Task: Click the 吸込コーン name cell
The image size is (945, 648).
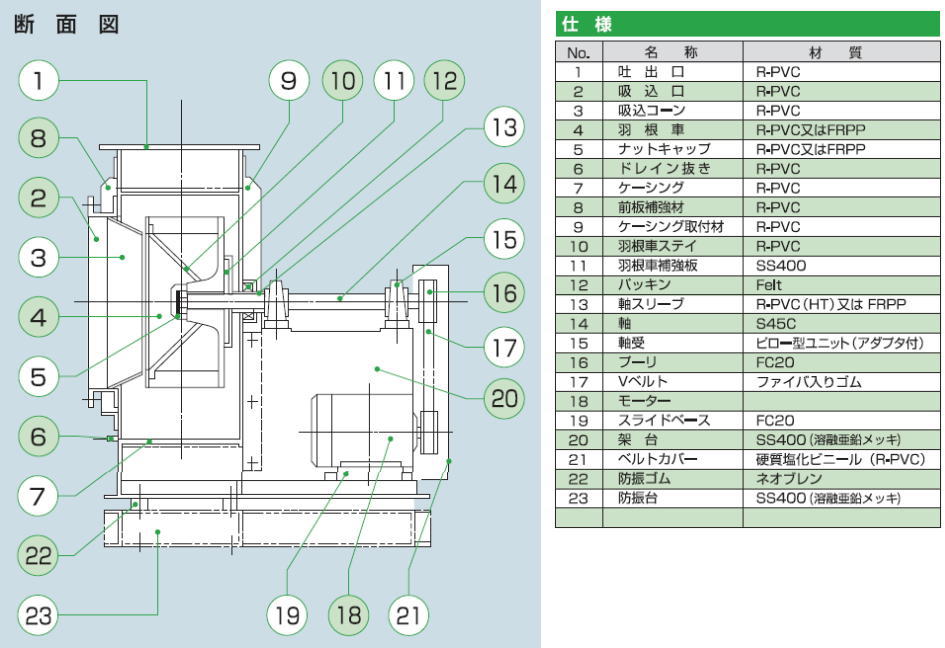Action: (673, 111)
